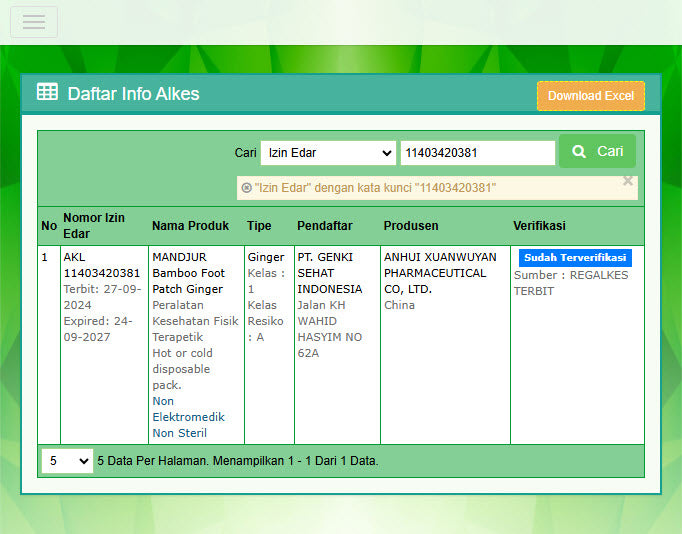This screenshot has width=682, height=534.
Task: Select the AKL 11403420381 license number cell
Action: pos(101,265)
